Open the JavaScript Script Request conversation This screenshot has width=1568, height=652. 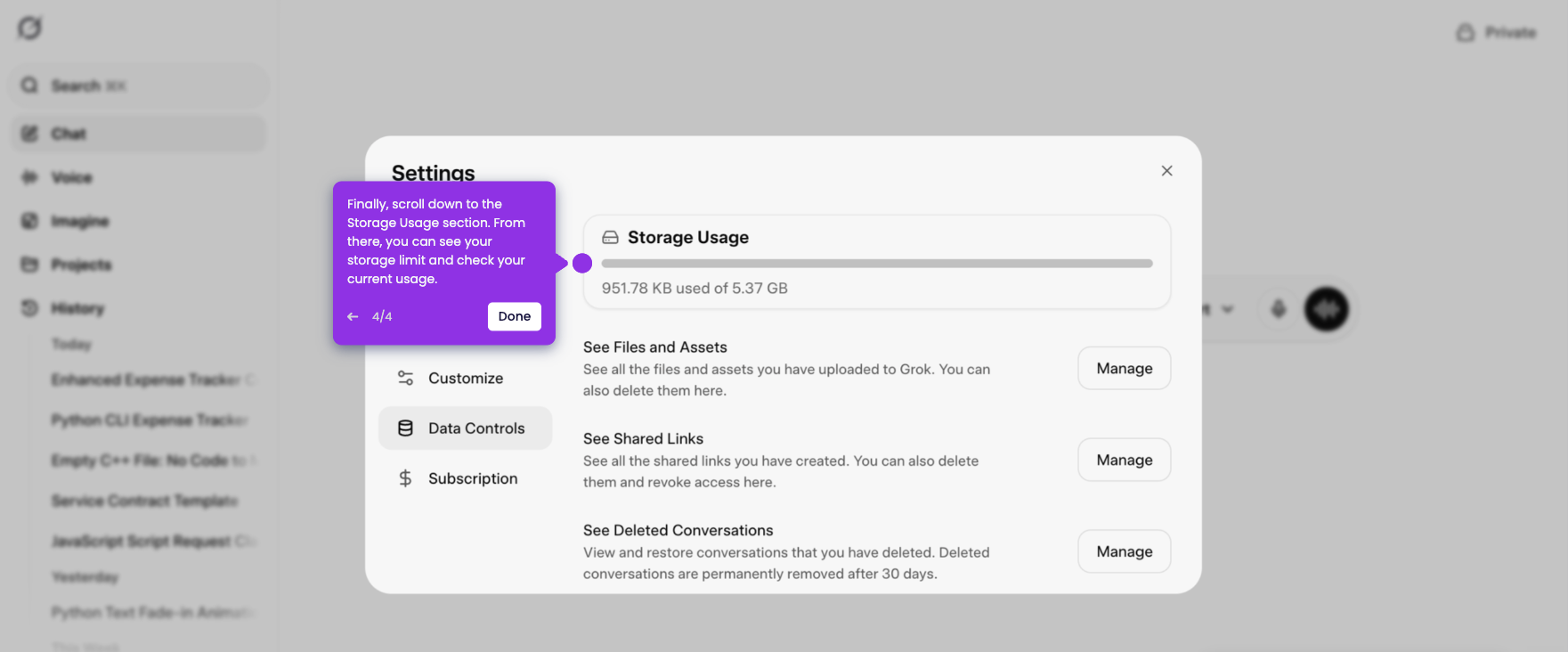tap(153, 541)
